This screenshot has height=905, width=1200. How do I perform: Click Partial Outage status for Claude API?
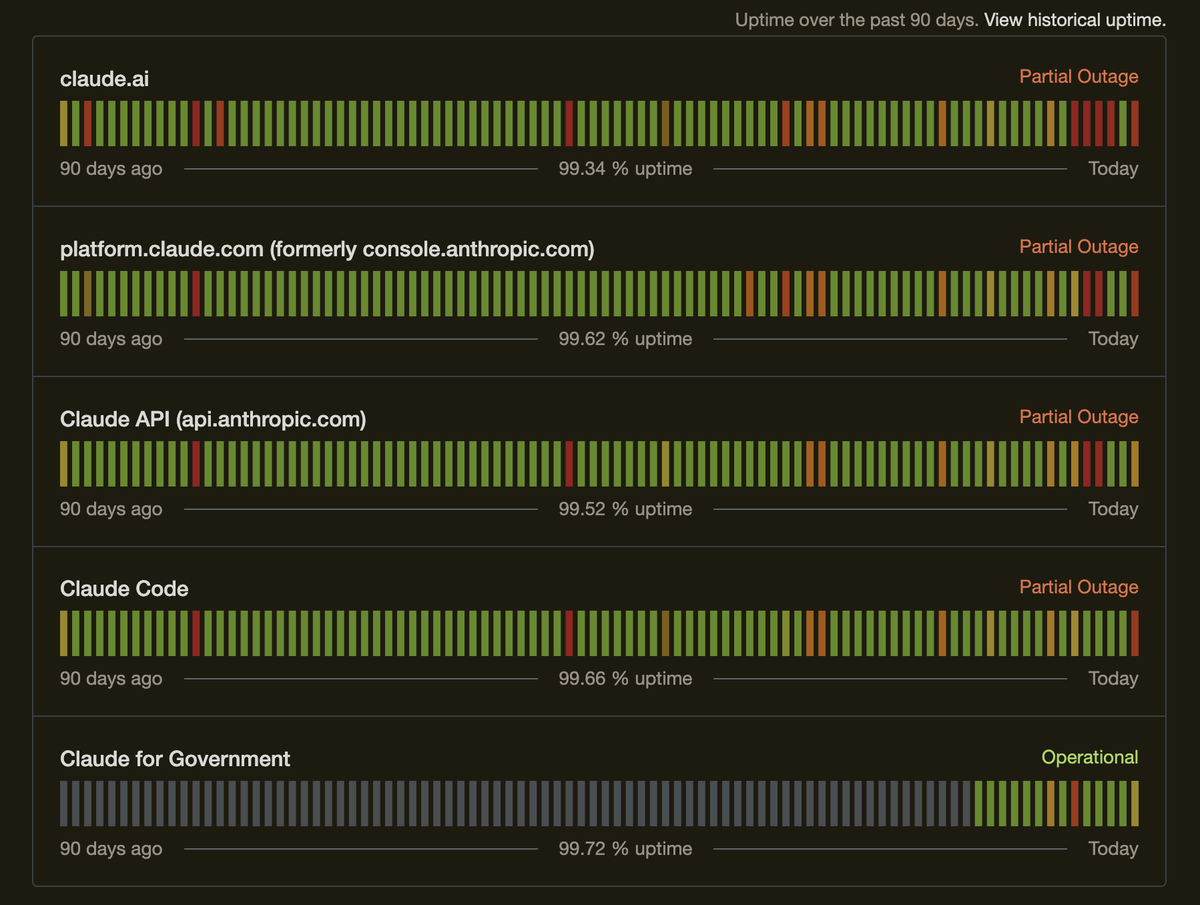[x=1079, y=417]
